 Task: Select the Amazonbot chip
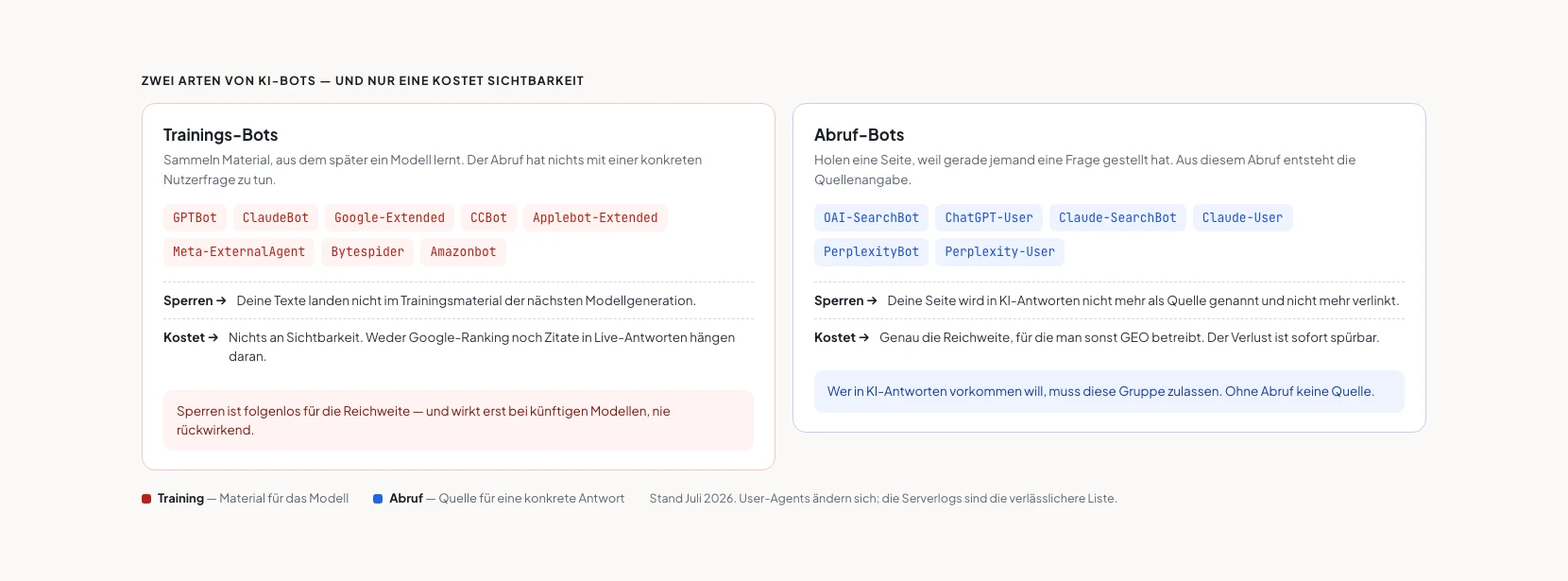point(463,251)
